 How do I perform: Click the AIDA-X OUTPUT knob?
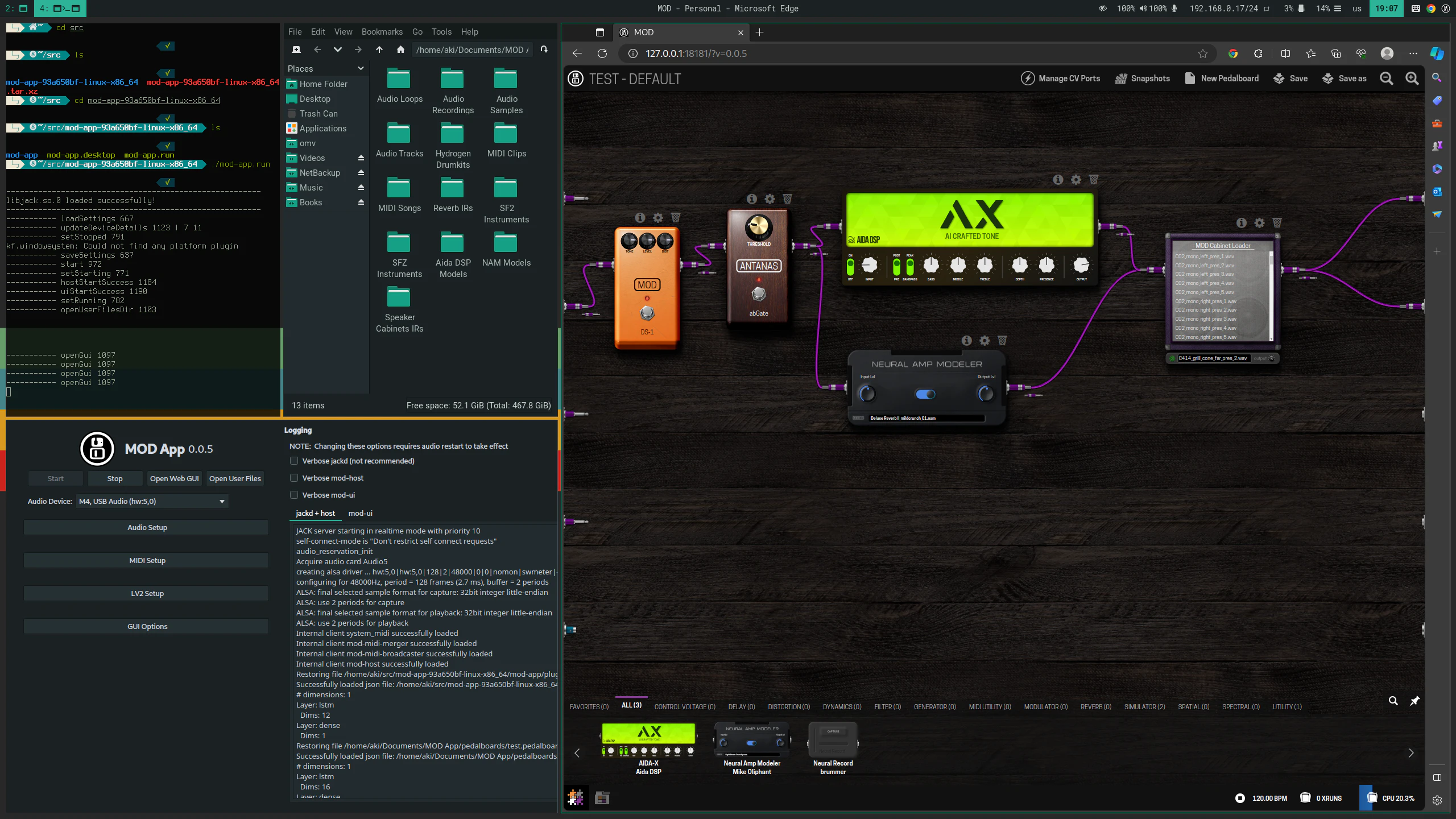click(x=1081, y=264)
